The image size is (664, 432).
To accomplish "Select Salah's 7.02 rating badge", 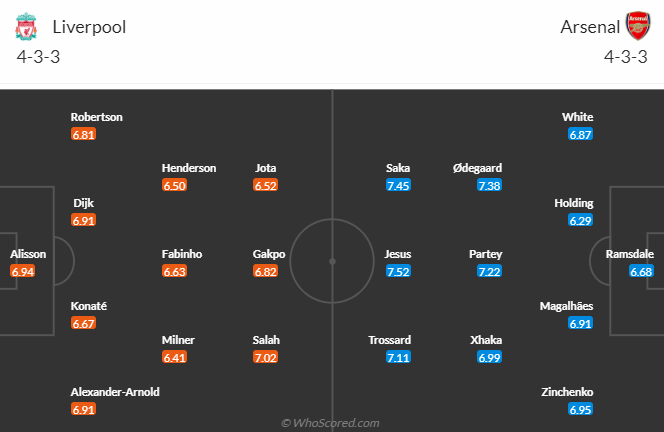I will (265, 357).
